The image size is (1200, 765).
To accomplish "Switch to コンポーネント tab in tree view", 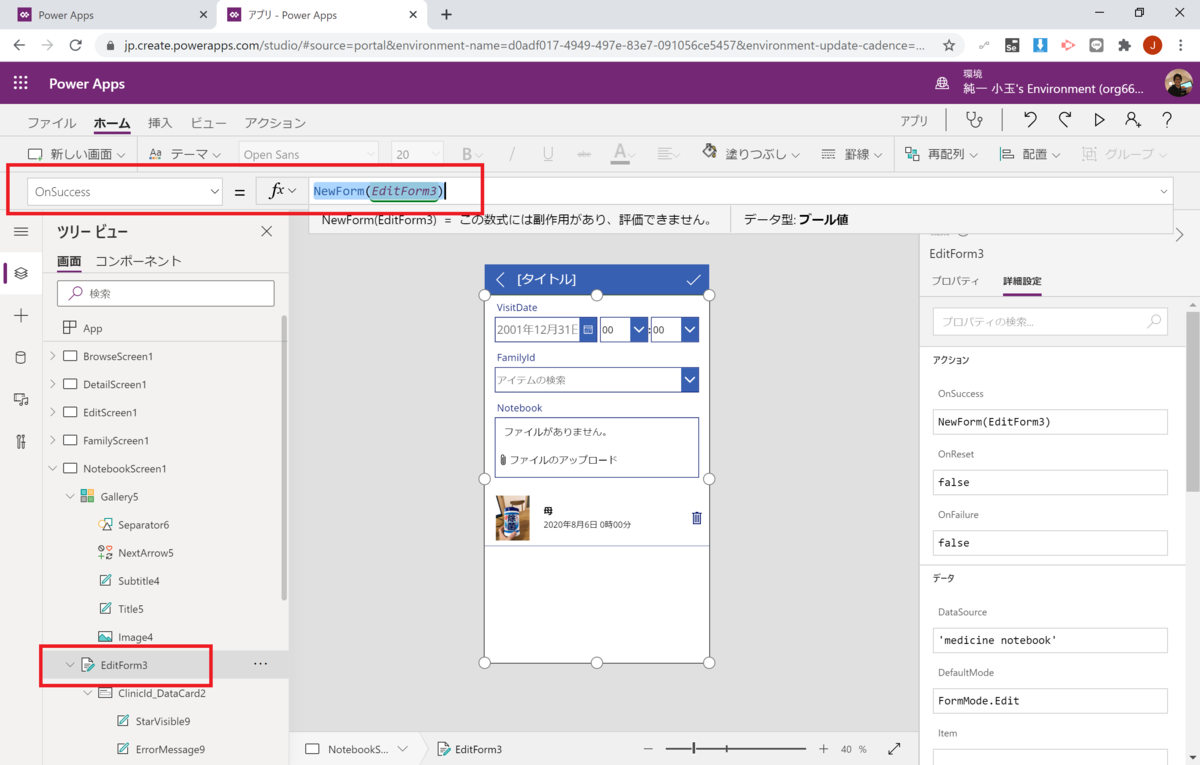I will point(138,261).
